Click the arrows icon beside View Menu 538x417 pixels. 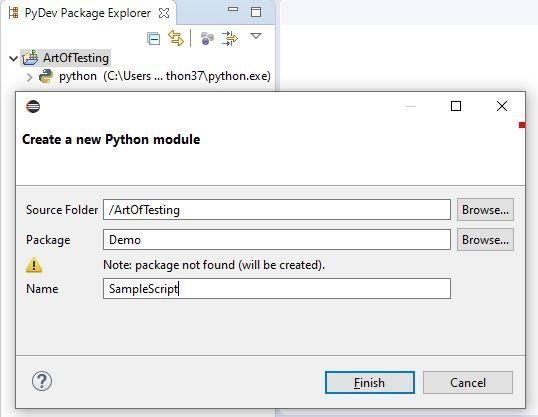click(x=230, y=38)
